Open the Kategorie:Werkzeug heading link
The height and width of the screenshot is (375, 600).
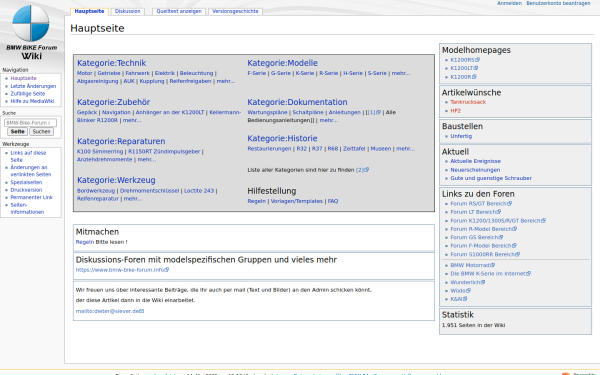click(x=116, y=180)
